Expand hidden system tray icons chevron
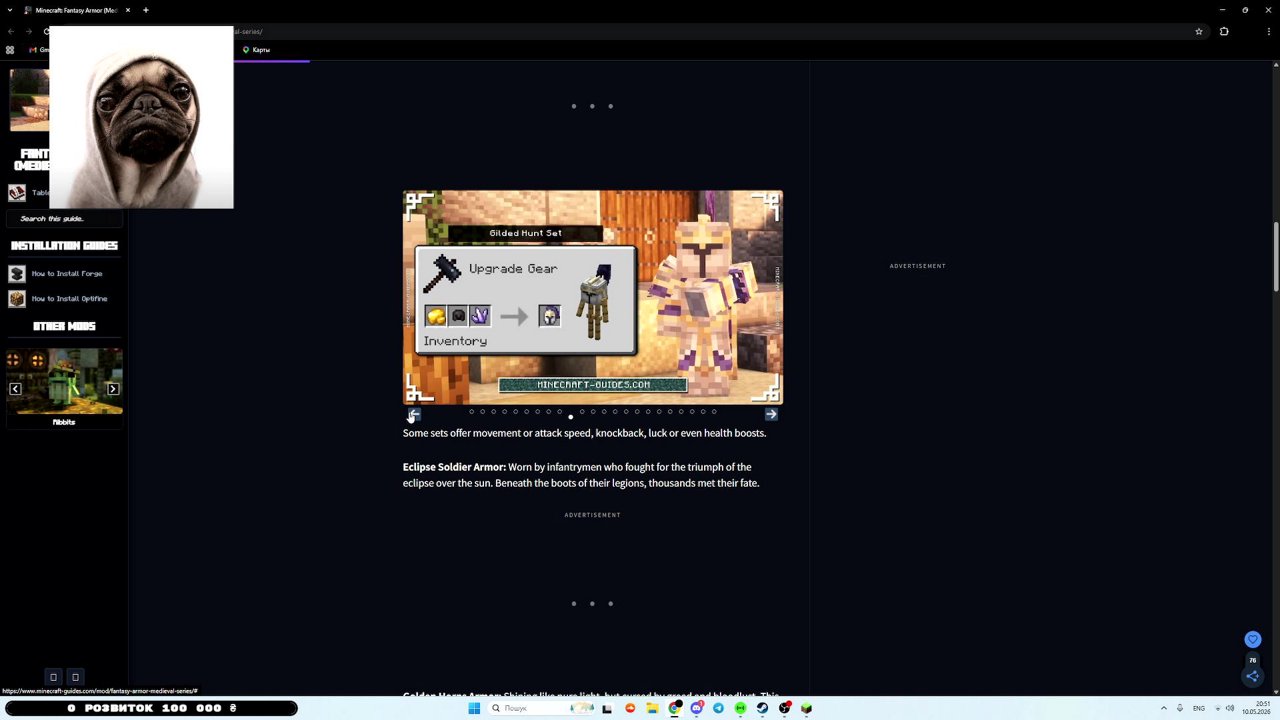This screenshot has width=1280, height=720. (1163, 708)
